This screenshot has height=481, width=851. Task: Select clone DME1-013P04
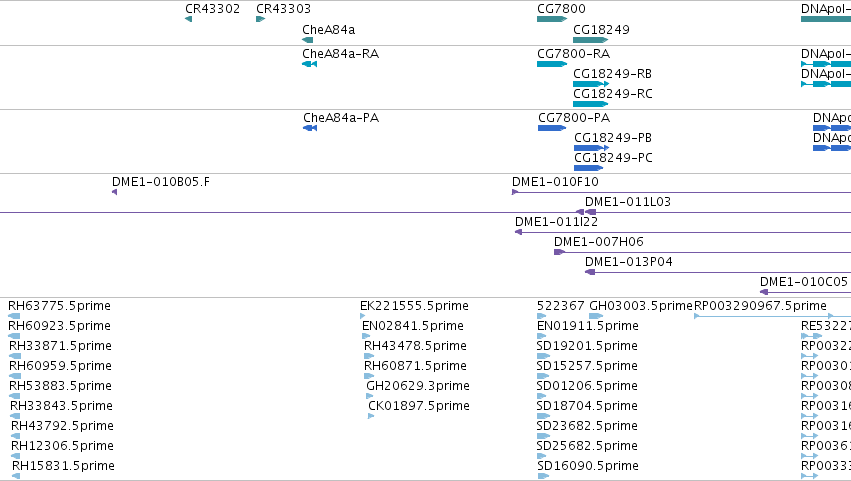pyautogui.click(x=628, y=262)
